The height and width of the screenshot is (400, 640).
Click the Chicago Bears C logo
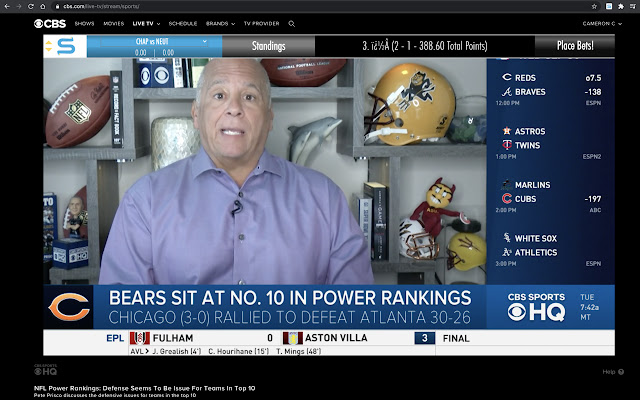click(69, 307)
